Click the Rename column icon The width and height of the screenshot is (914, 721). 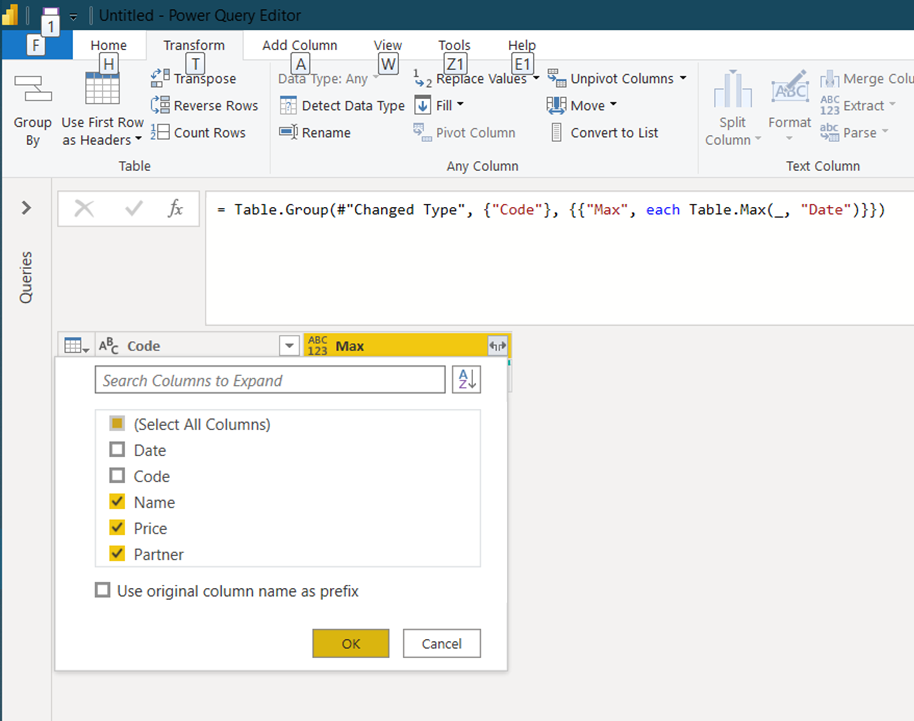(289, 132)
